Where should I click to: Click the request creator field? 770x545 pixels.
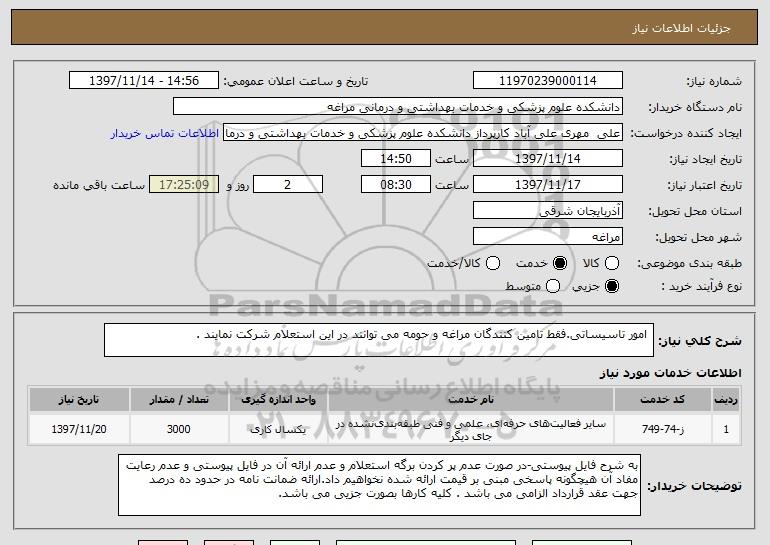point(423,133)
